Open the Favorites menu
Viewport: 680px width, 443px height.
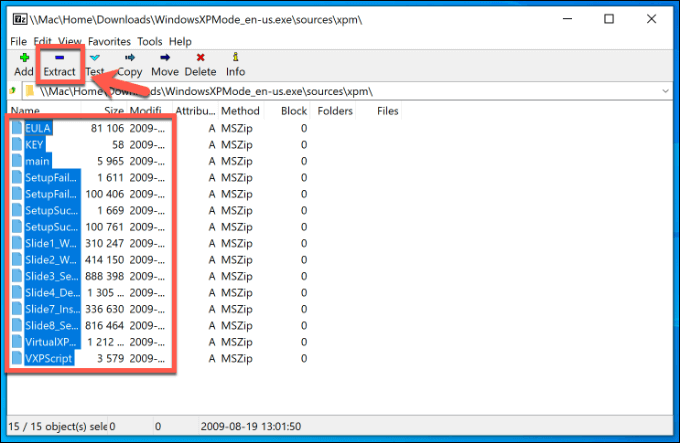pyautogui.click(x=109, y=42)
